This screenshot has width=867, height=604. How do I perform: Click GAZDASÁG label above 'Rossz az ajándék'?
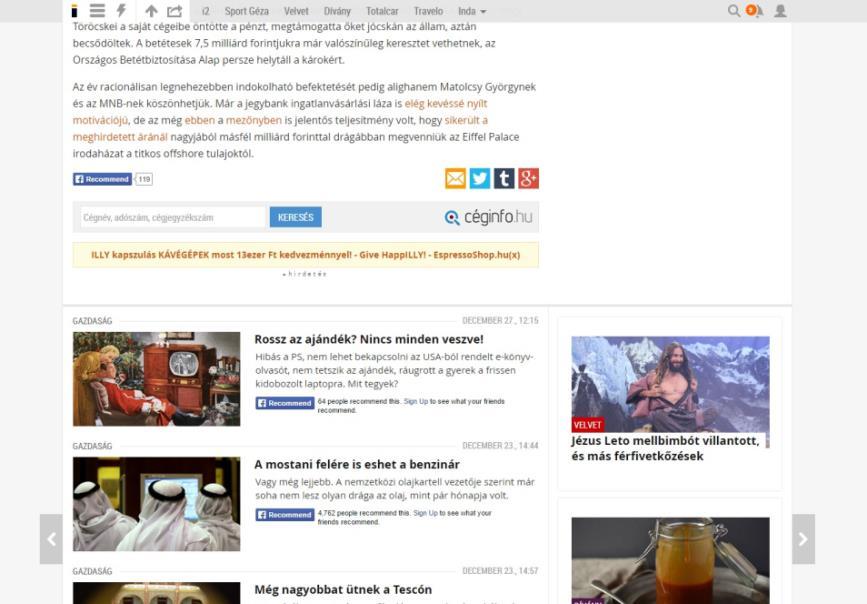(x=92, y=321)
